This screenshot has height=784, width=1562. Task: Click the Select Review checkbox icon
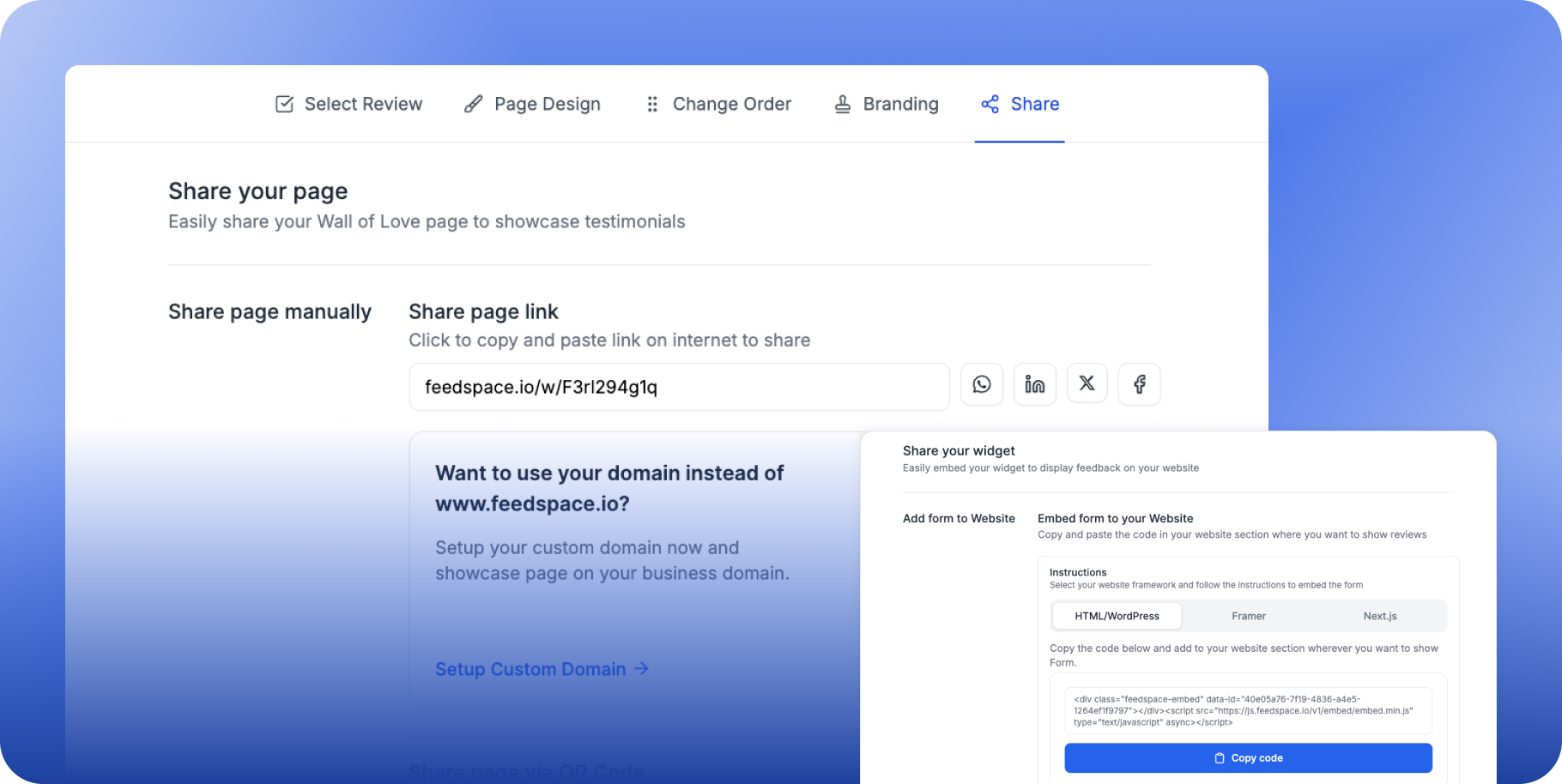(x=284, y=104)
